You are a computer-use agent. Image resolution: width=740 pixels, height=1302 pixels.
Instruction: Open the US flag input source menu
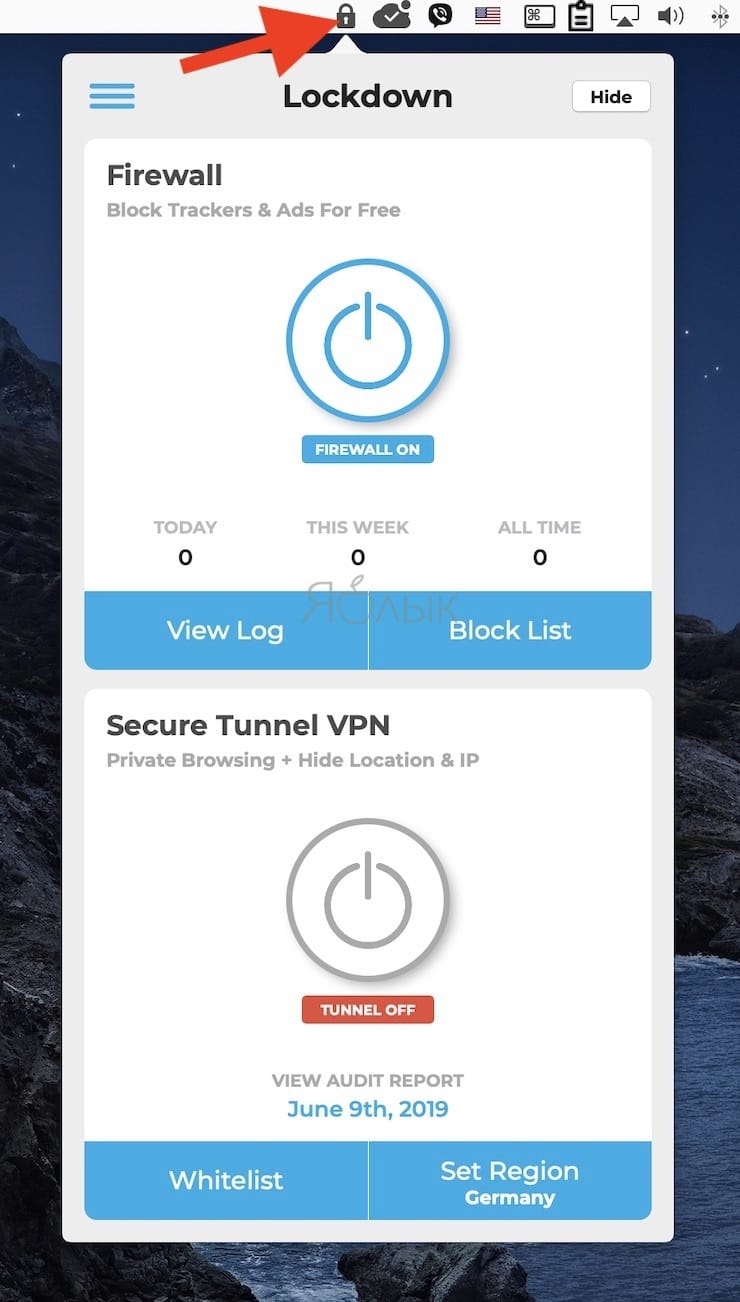pos(488,16)
